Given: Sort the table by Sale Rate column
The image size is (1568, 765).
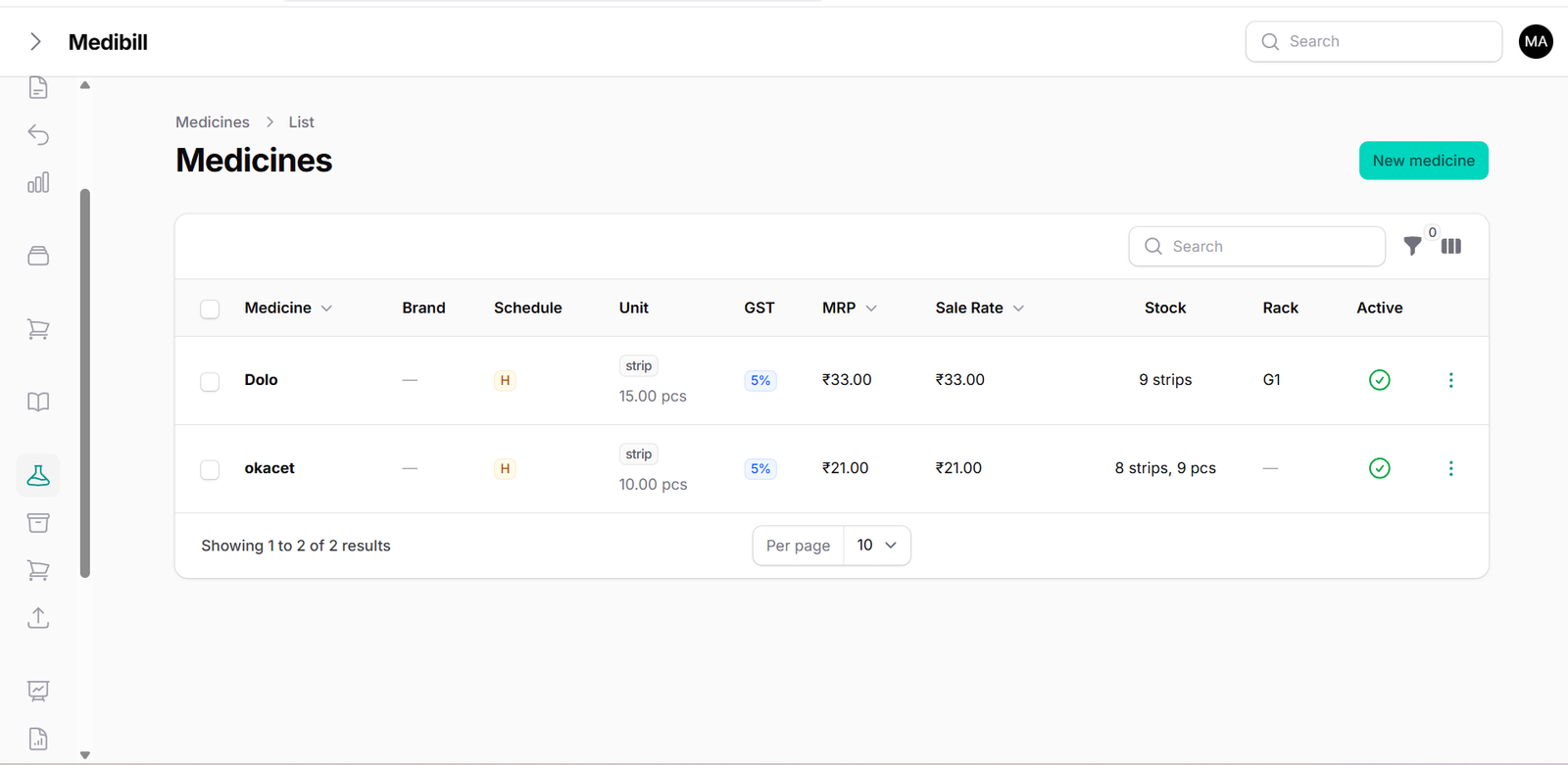Looking at the screenshot, I should coord(979,308).
